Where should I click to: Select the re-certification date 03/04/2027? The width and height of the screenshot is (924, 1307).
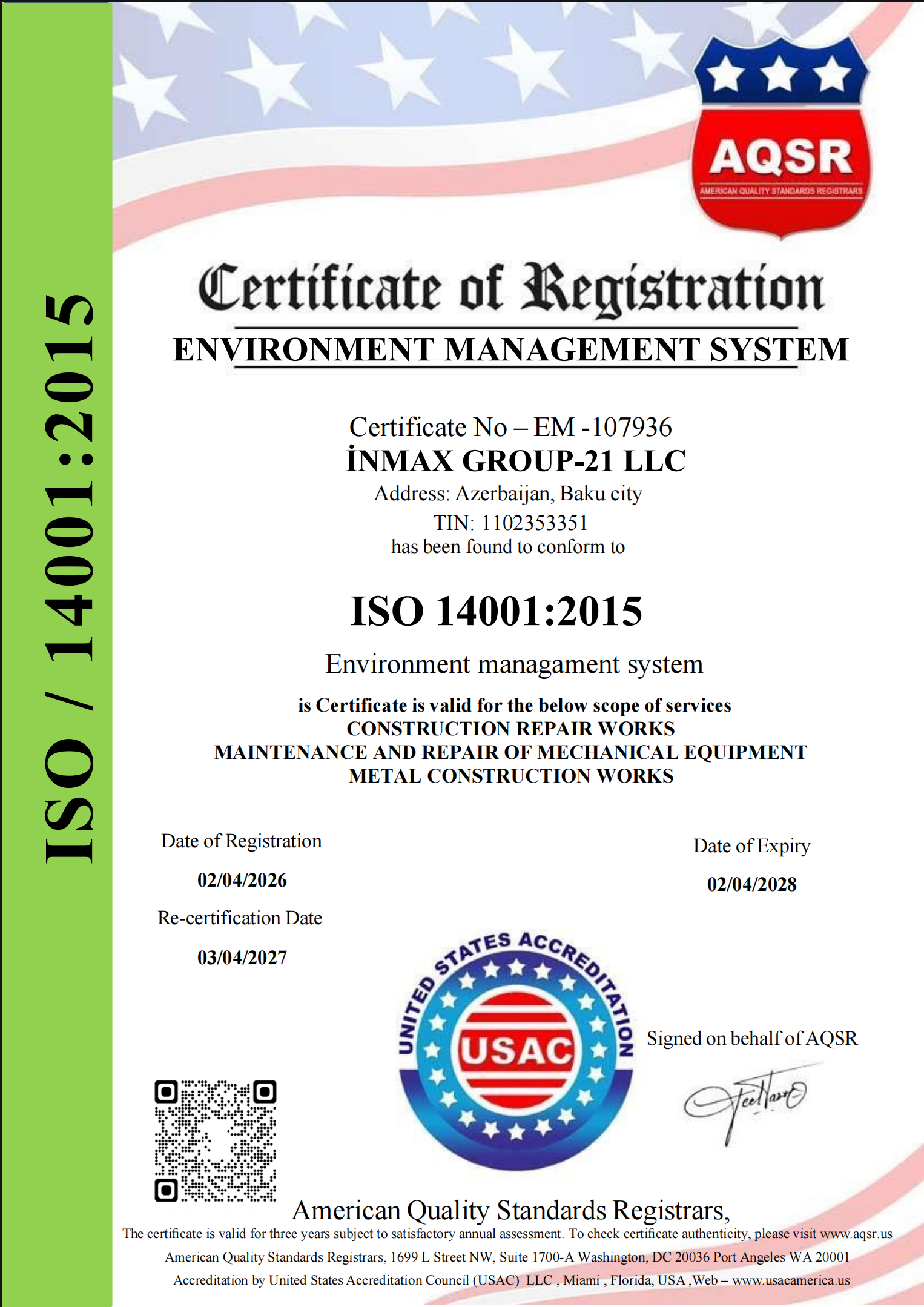coord(242,958)
